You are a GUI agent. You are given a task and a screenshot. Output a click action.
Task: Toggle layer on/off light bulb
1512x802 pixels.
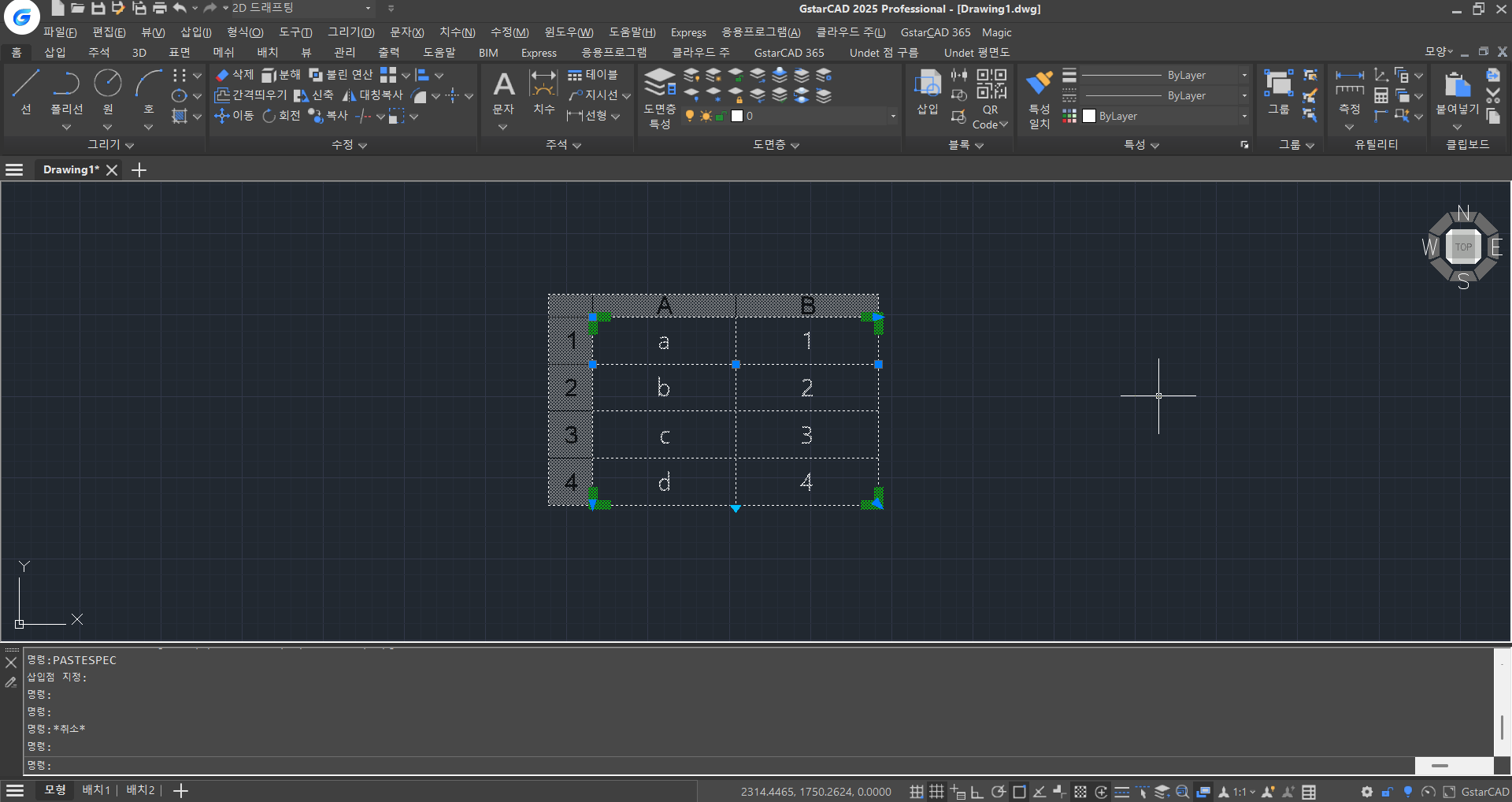690,116
